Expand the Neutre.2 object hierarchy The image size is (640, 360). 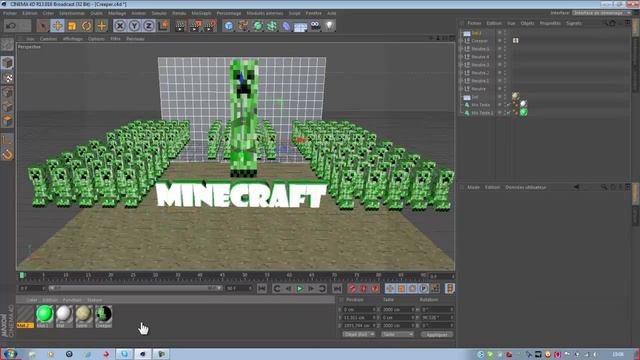(461, 73)
